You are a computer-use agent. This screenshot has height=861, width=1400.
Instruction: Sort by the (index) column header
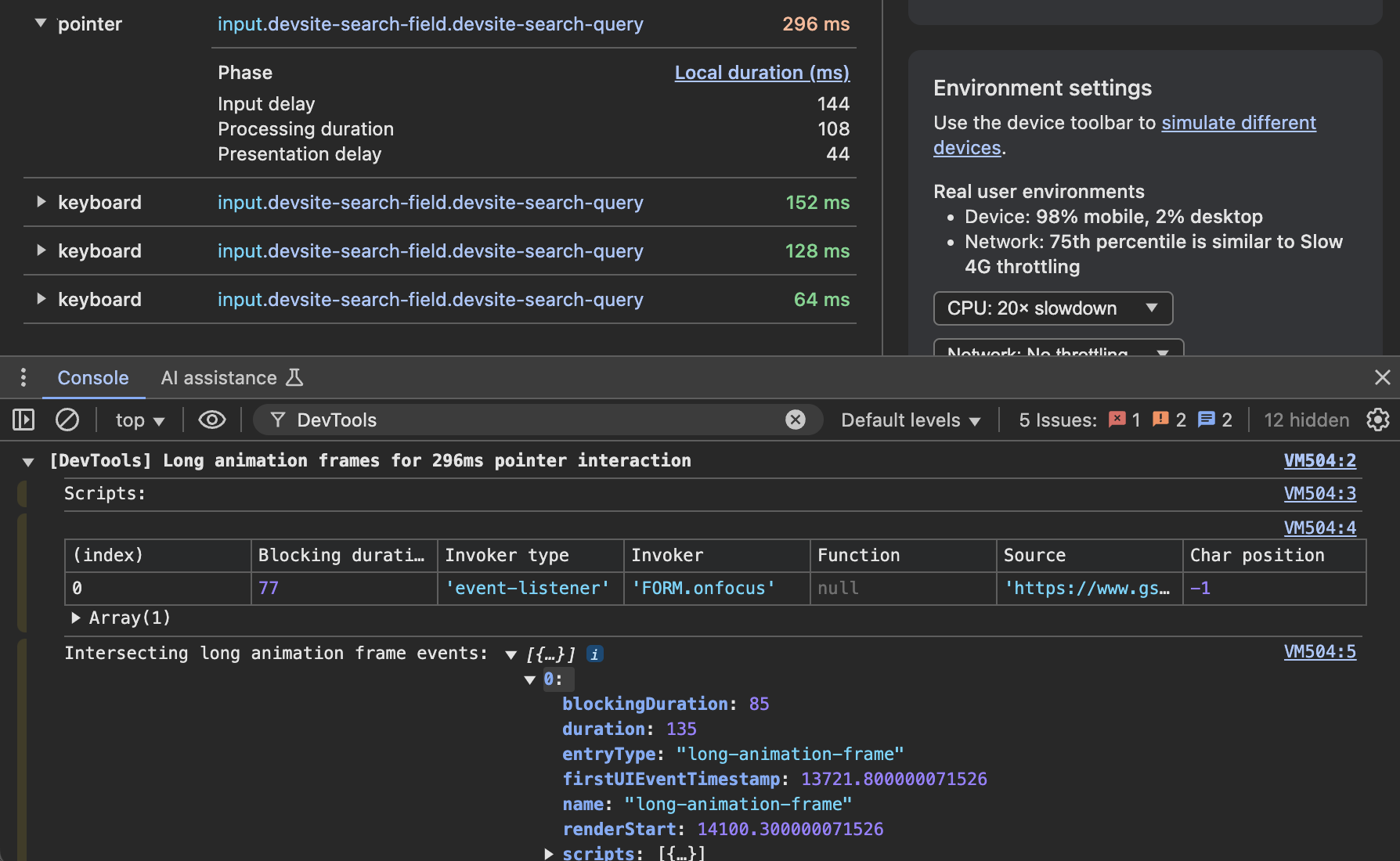[x=157, y=556]
